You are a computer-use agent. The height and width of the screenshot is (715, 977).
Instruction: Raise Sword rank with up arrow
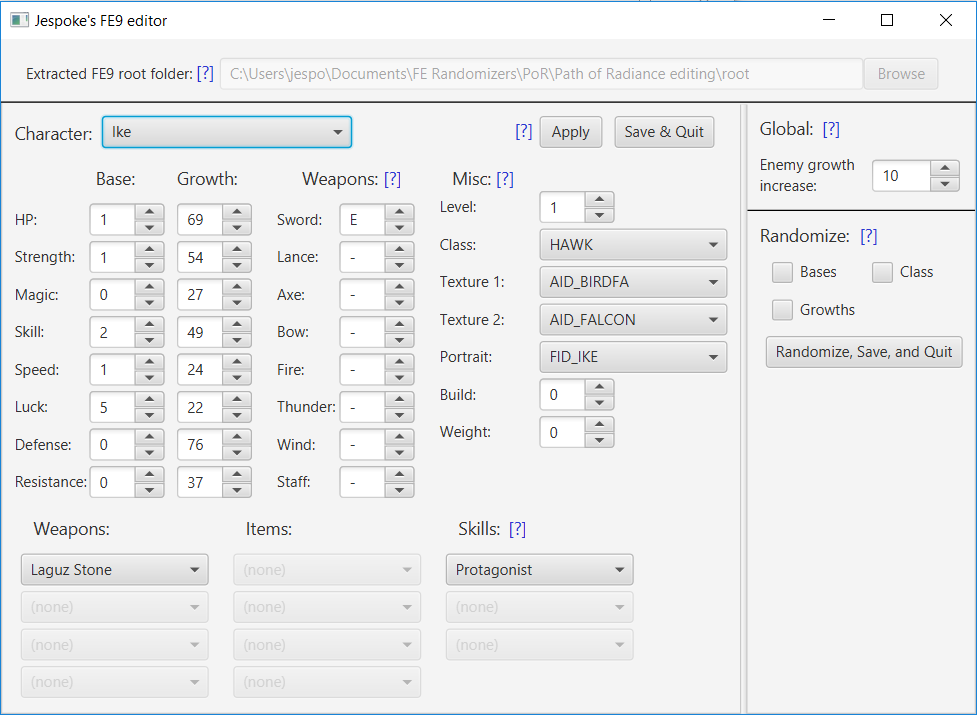pos(399,212)
